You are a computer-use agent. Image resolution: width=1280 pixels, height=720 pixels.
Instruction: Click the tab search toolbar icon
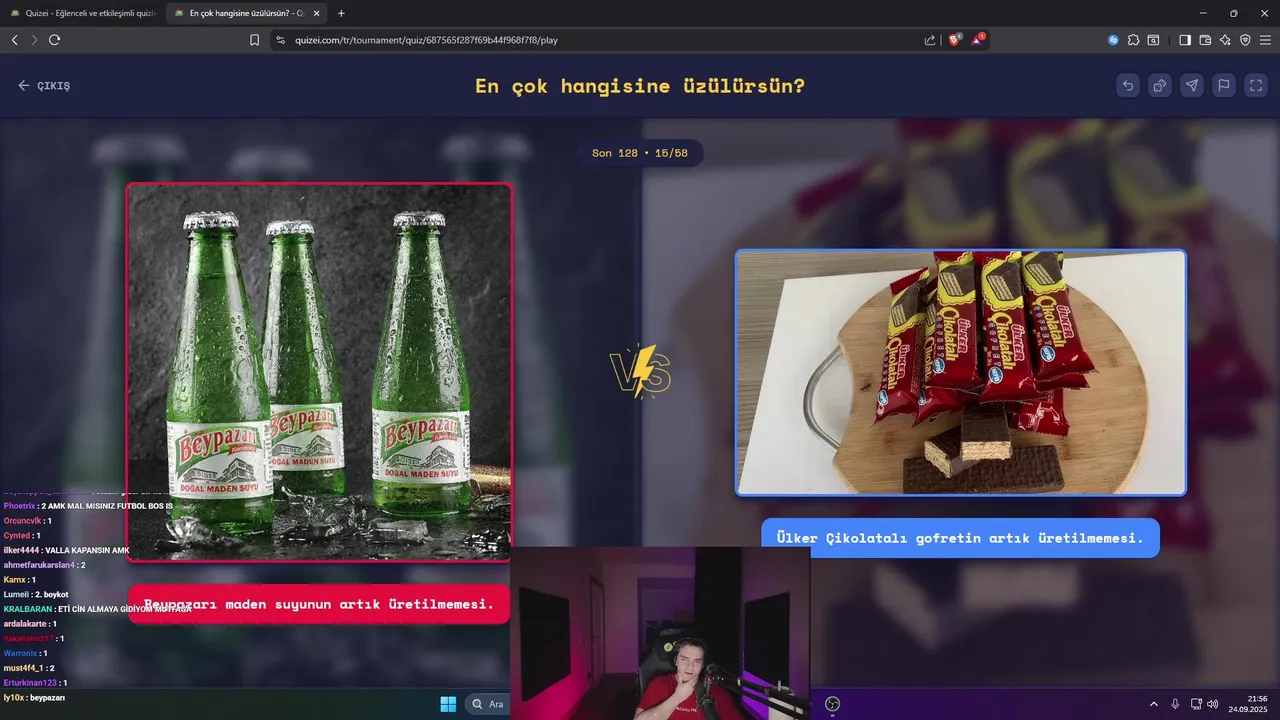(1153, 40)
